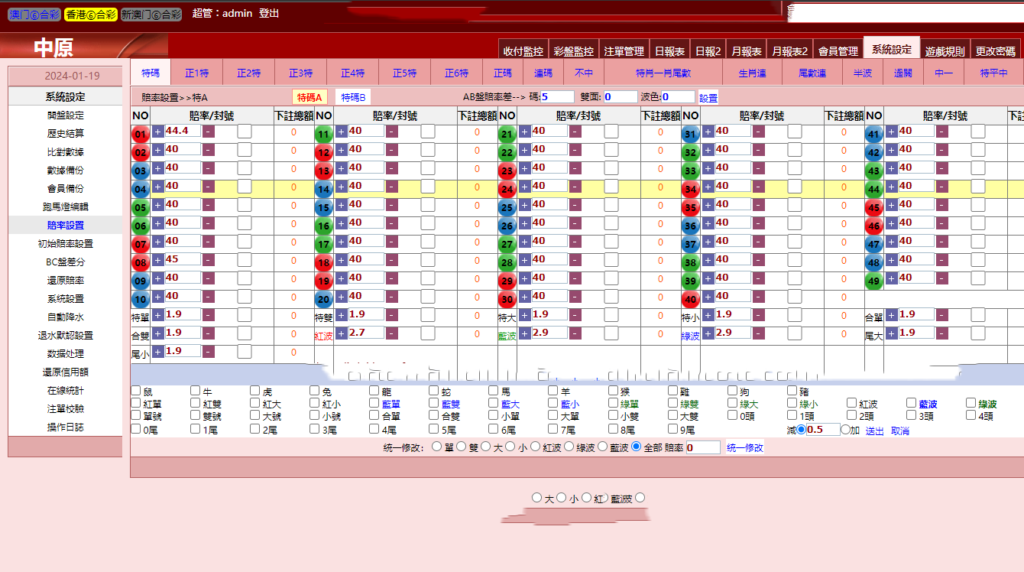
Task: Open 歷史結算 in the sidebar
Action: point(65,134)
